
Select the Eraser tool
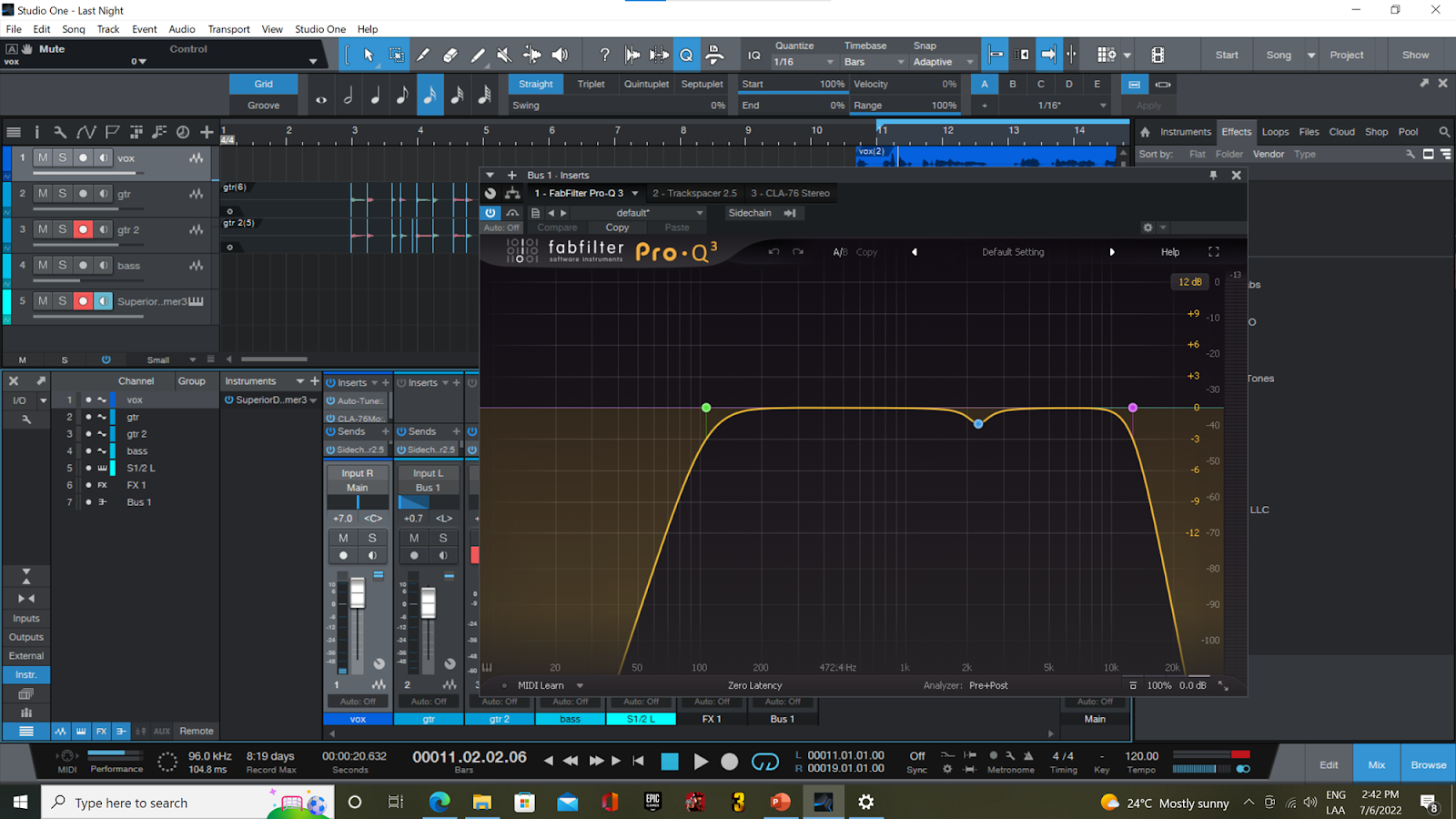point(450,56)
